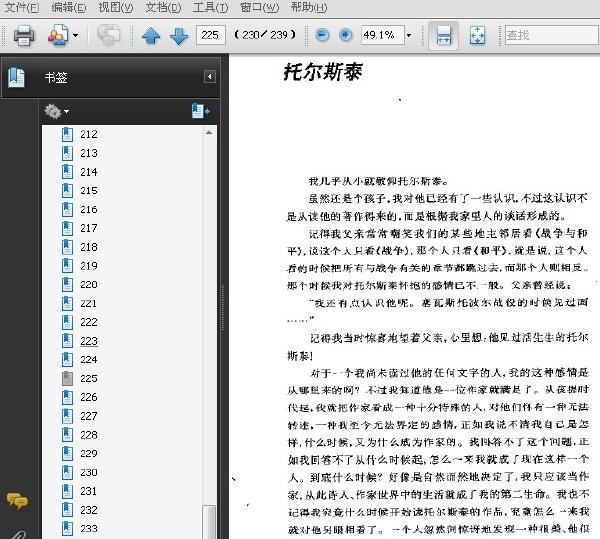Image resolution: width=600 pixels, height=539 pixels.
Task: Click the new bookmark icon
Action: 201,111
